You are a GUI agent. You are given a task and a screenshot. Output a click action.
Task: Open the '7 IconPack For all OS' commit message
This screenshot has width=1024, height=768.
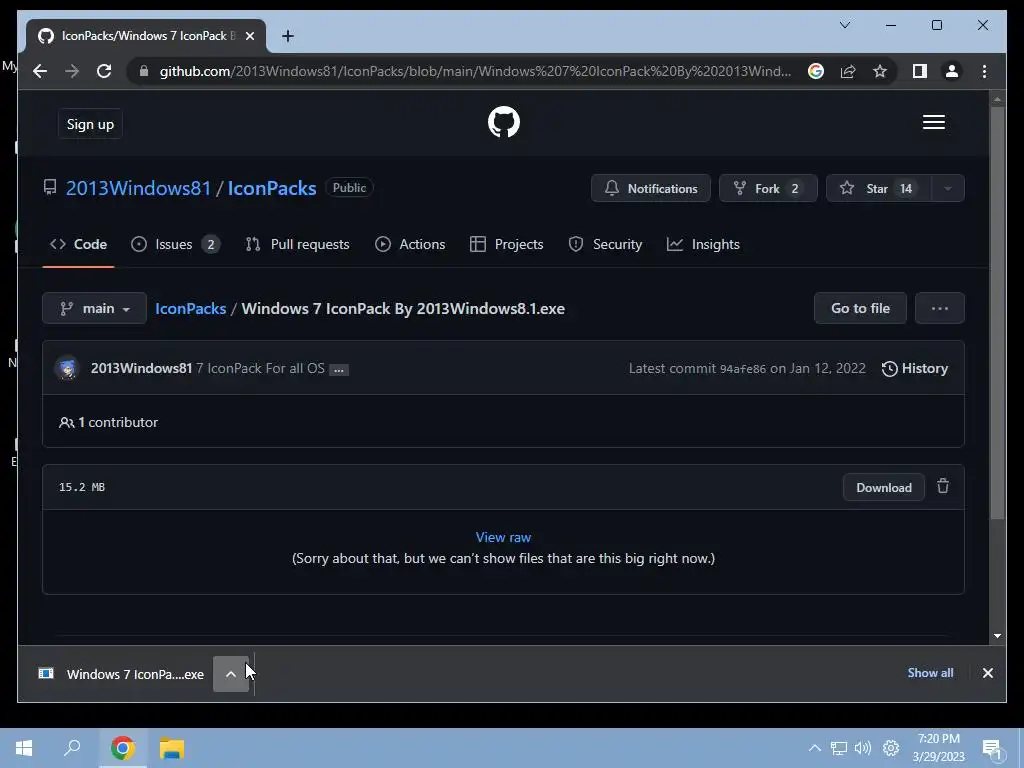tap(261, 368)
